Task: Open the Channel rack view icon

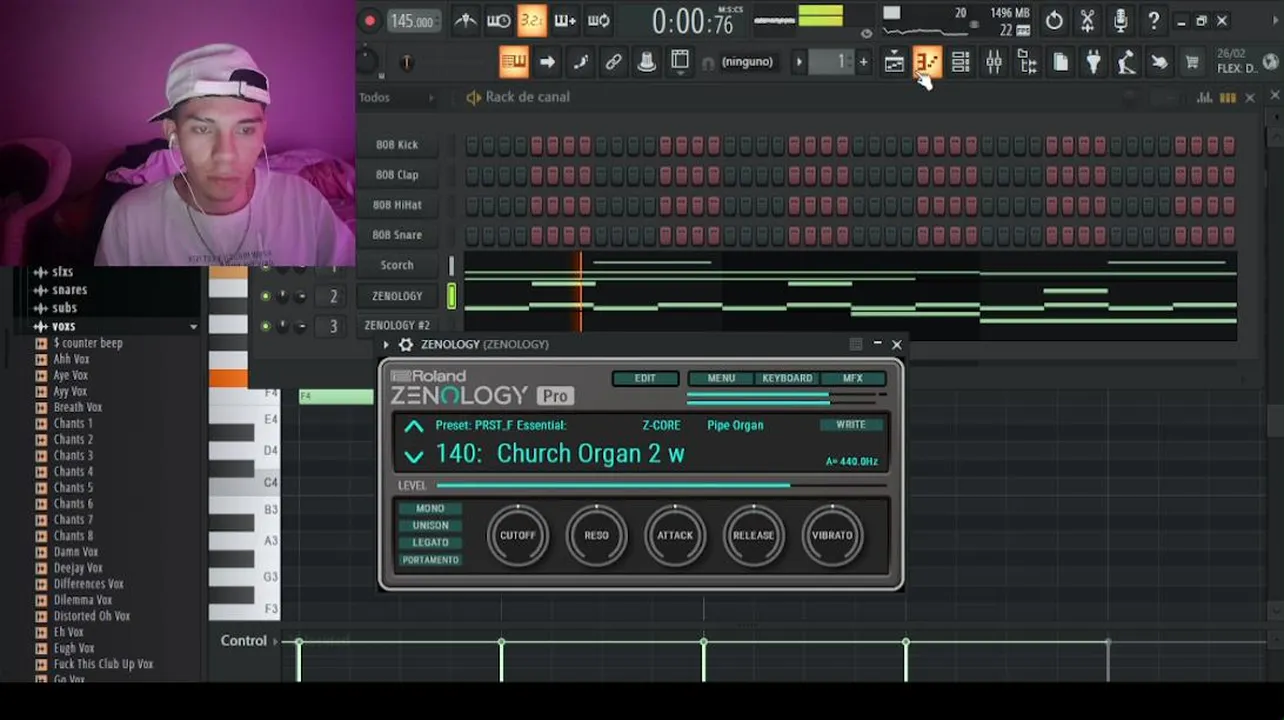Action: pyautogui.click(x=960, y=62)
